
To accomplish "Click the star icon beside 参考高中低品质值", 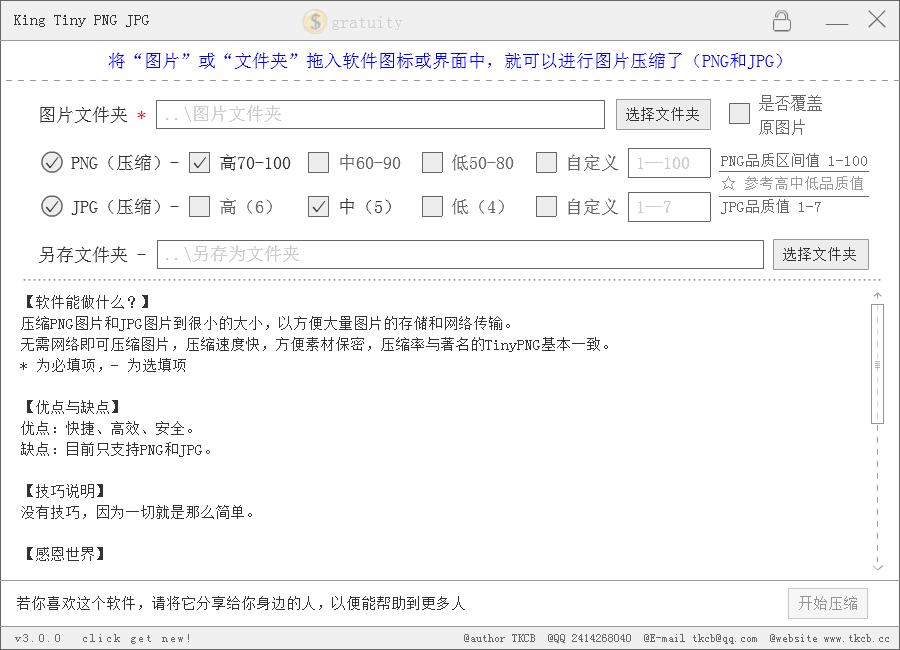I will coord(728,184).
